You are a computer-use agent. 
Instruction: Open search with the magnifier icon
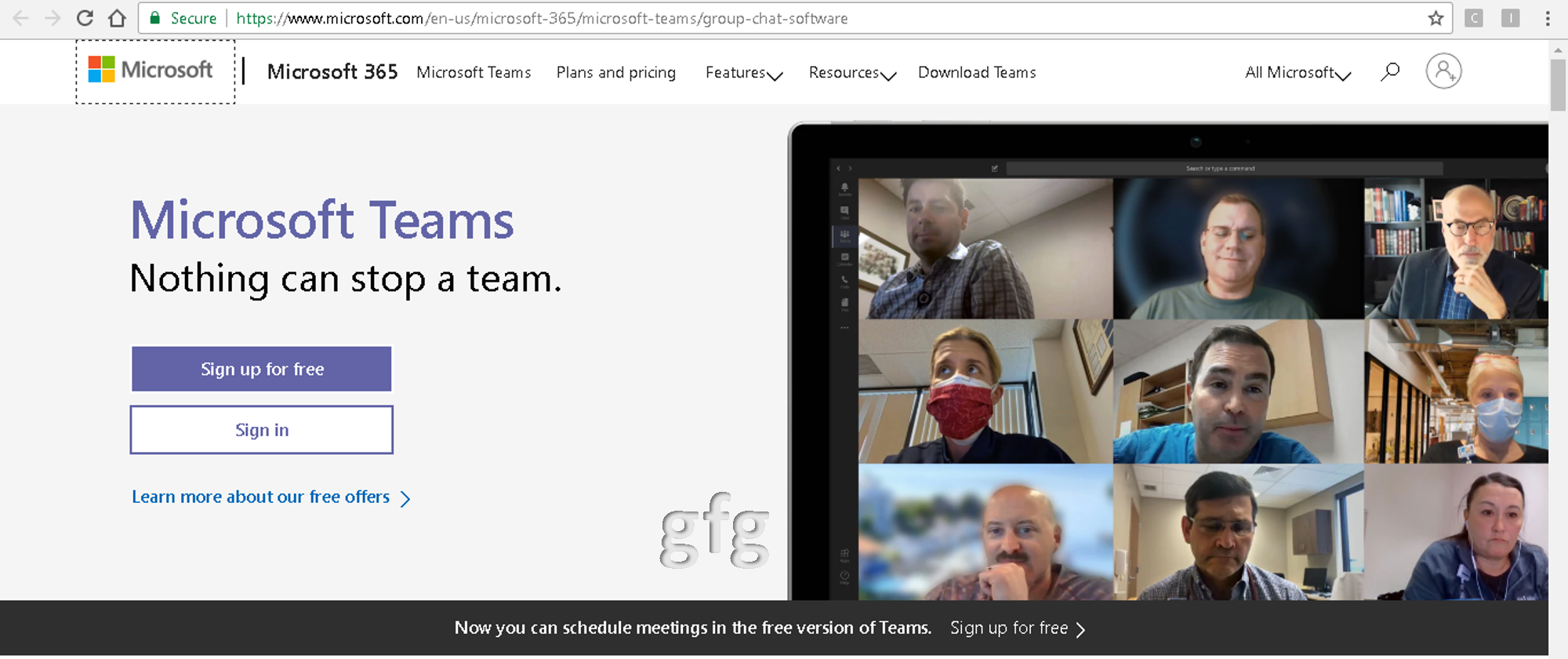1389,72
